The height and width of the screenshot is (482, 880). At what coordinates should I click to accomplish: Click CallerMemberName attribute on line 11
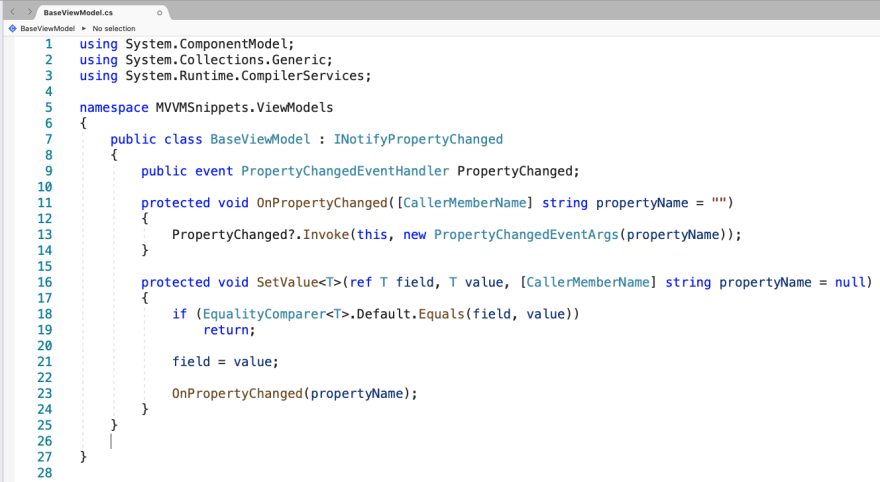tap(465, 203)
